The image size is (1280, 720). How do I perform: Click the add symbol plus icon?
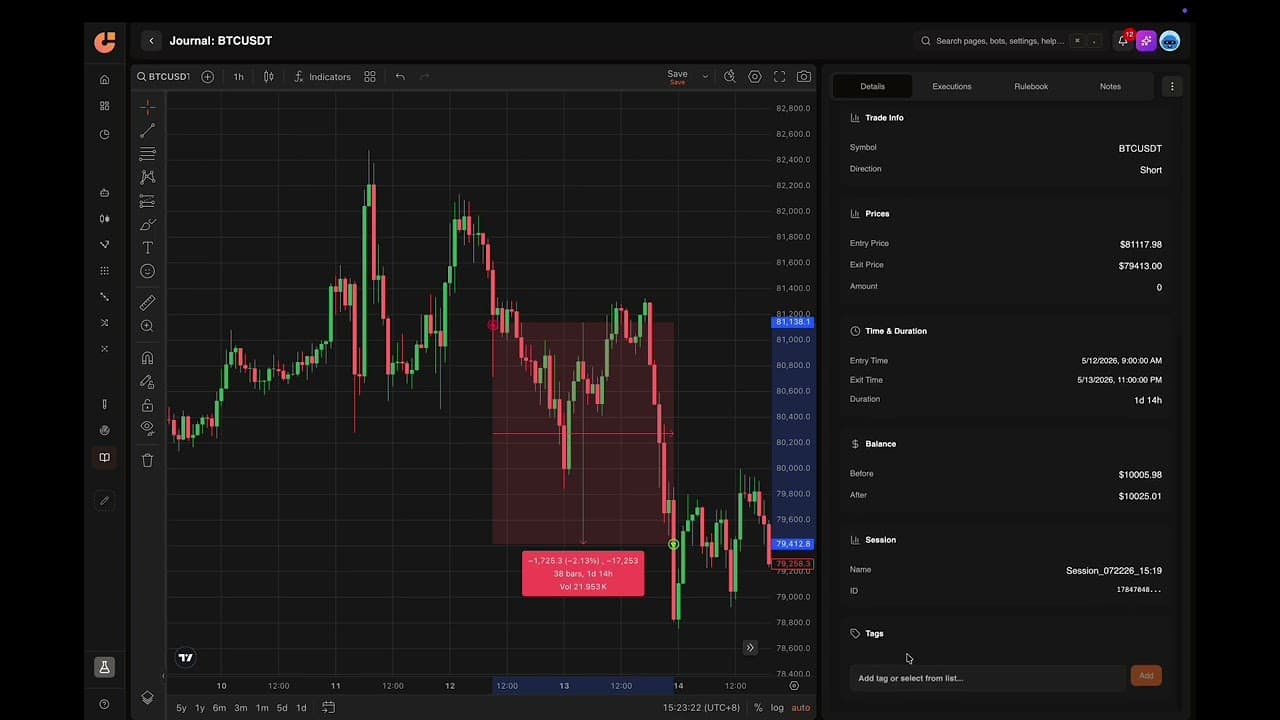click(x=207, y=76)
